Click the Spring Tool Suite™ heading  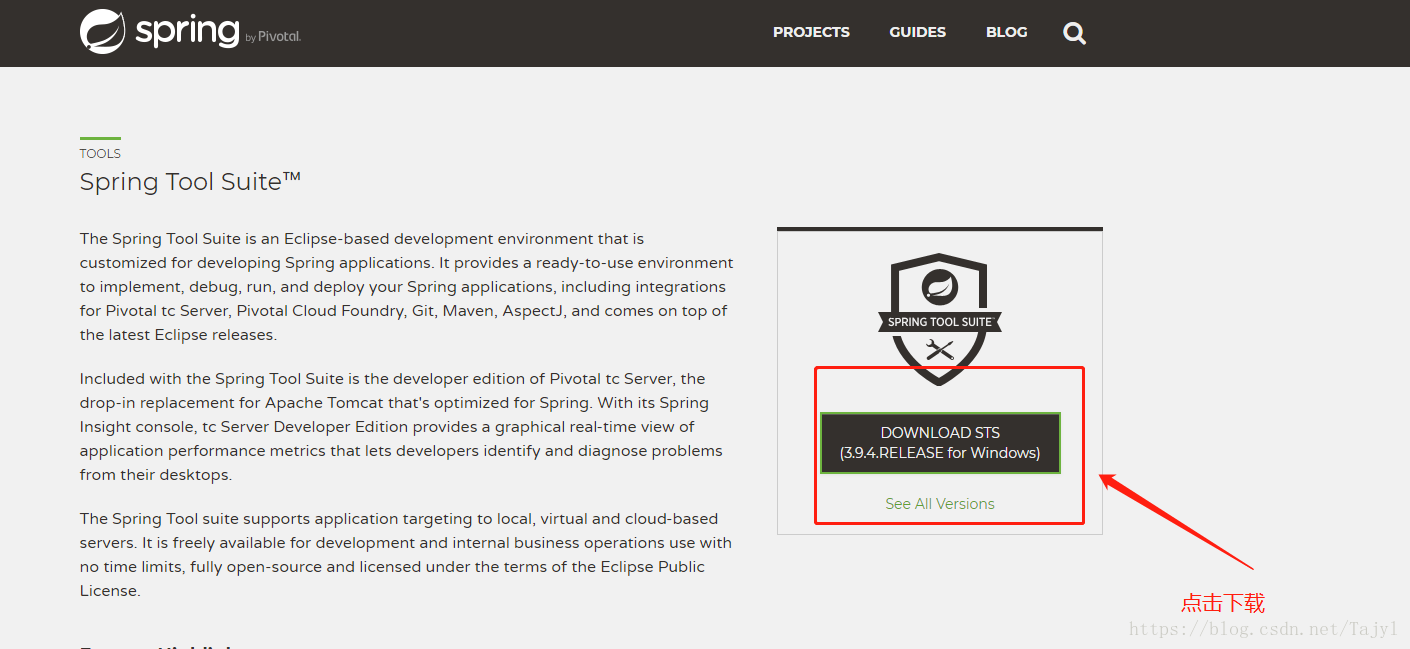[x=190, y=182]
